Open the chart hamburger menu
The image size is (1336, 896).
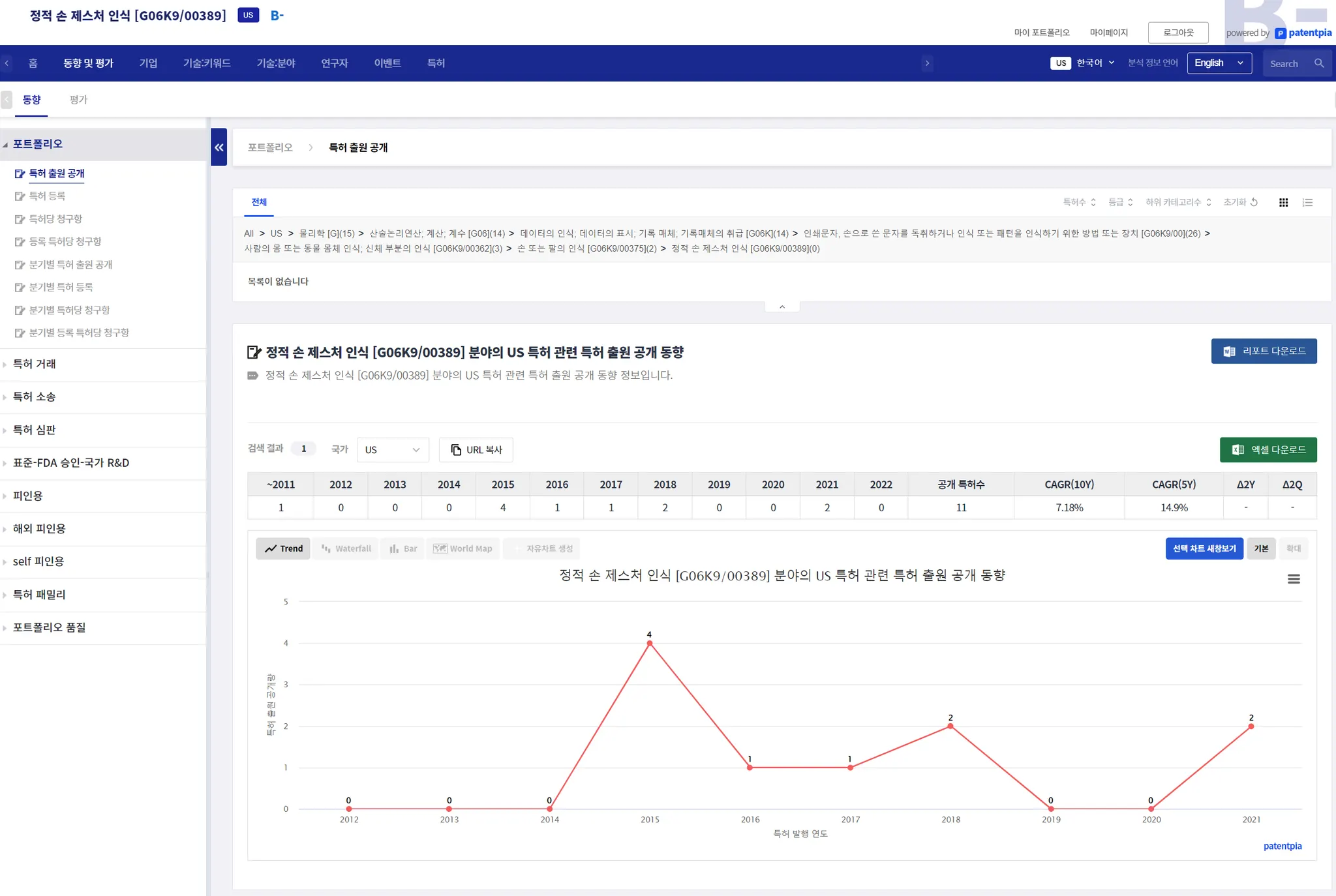pyautogui.click(x=1294, y=579)
